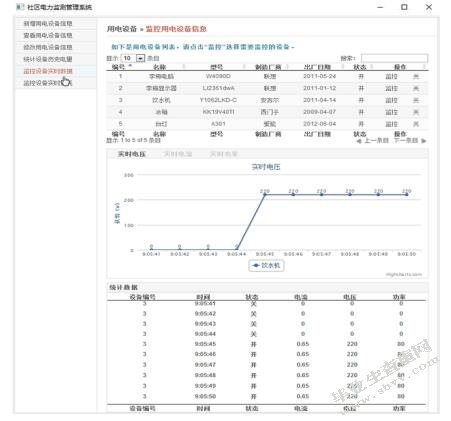The height and width of the screenshot is (421, 451).
Task: Click 监控 for the 饮水机 row
Action: [x=392, y=100]
